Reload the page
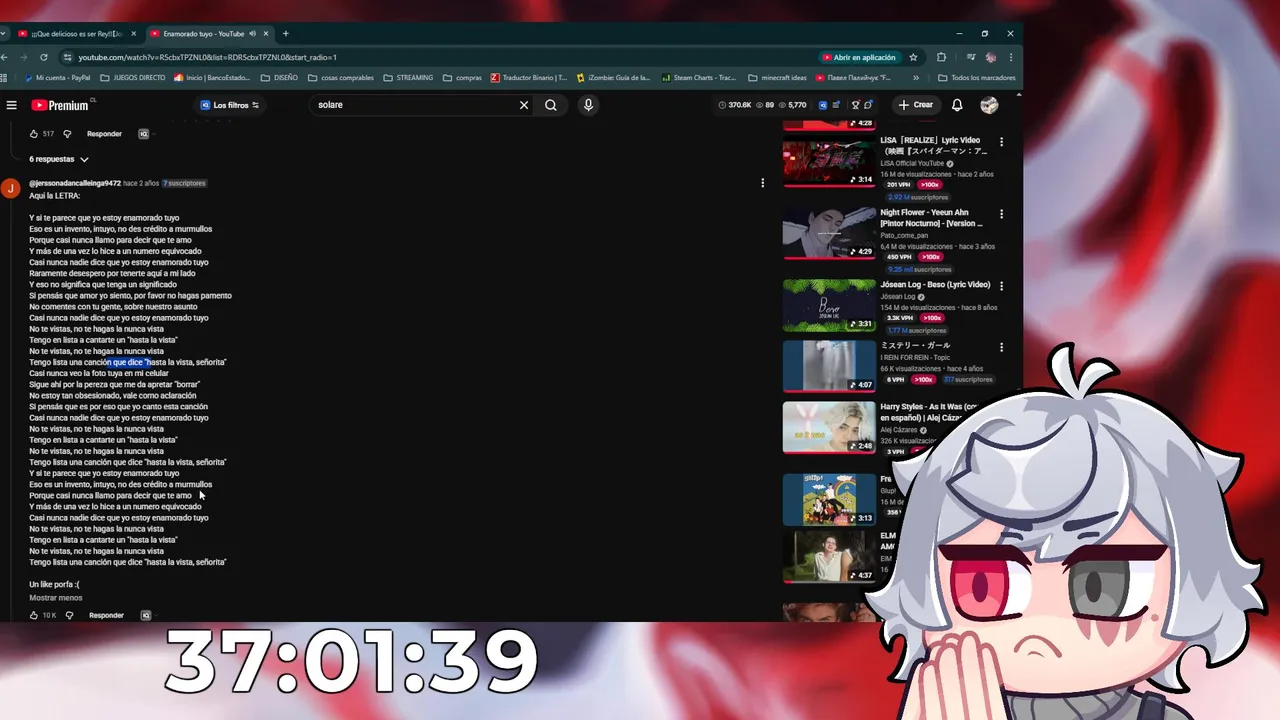 tap(43, 57)
